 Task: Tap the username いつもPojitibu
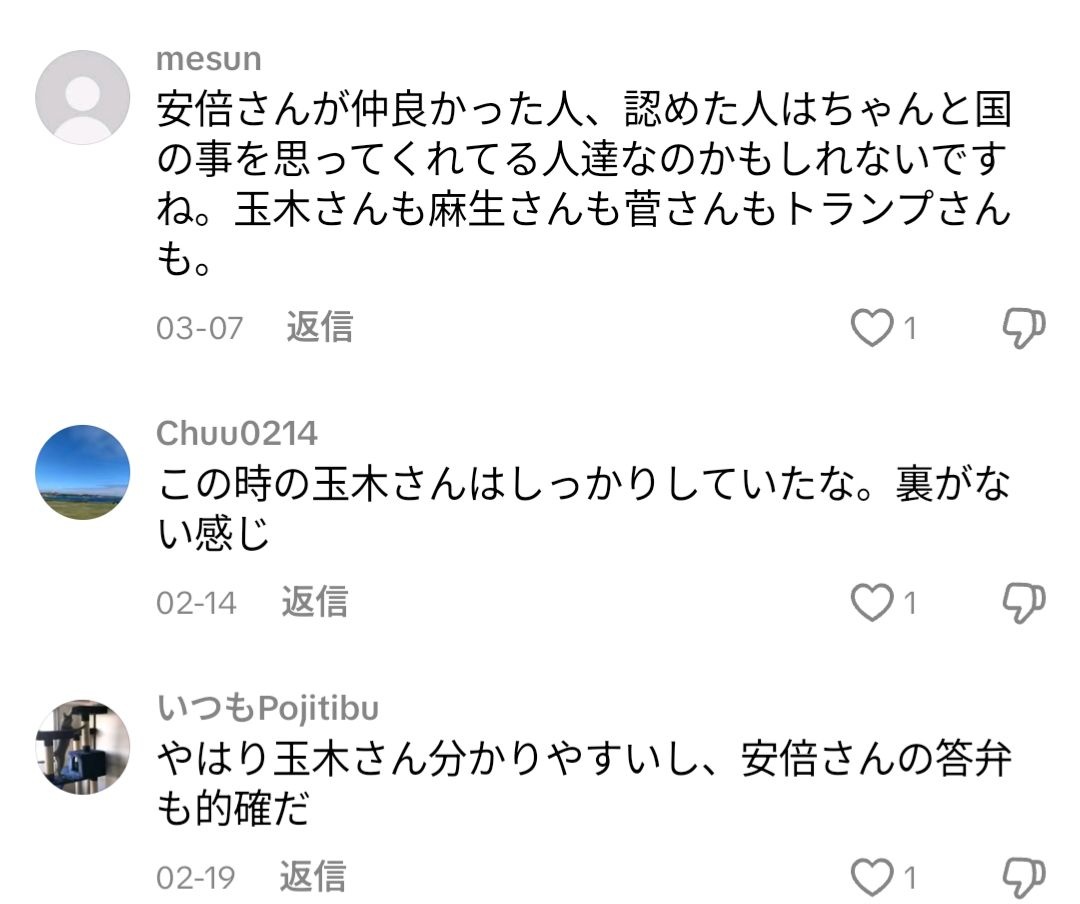coord(268,709)
